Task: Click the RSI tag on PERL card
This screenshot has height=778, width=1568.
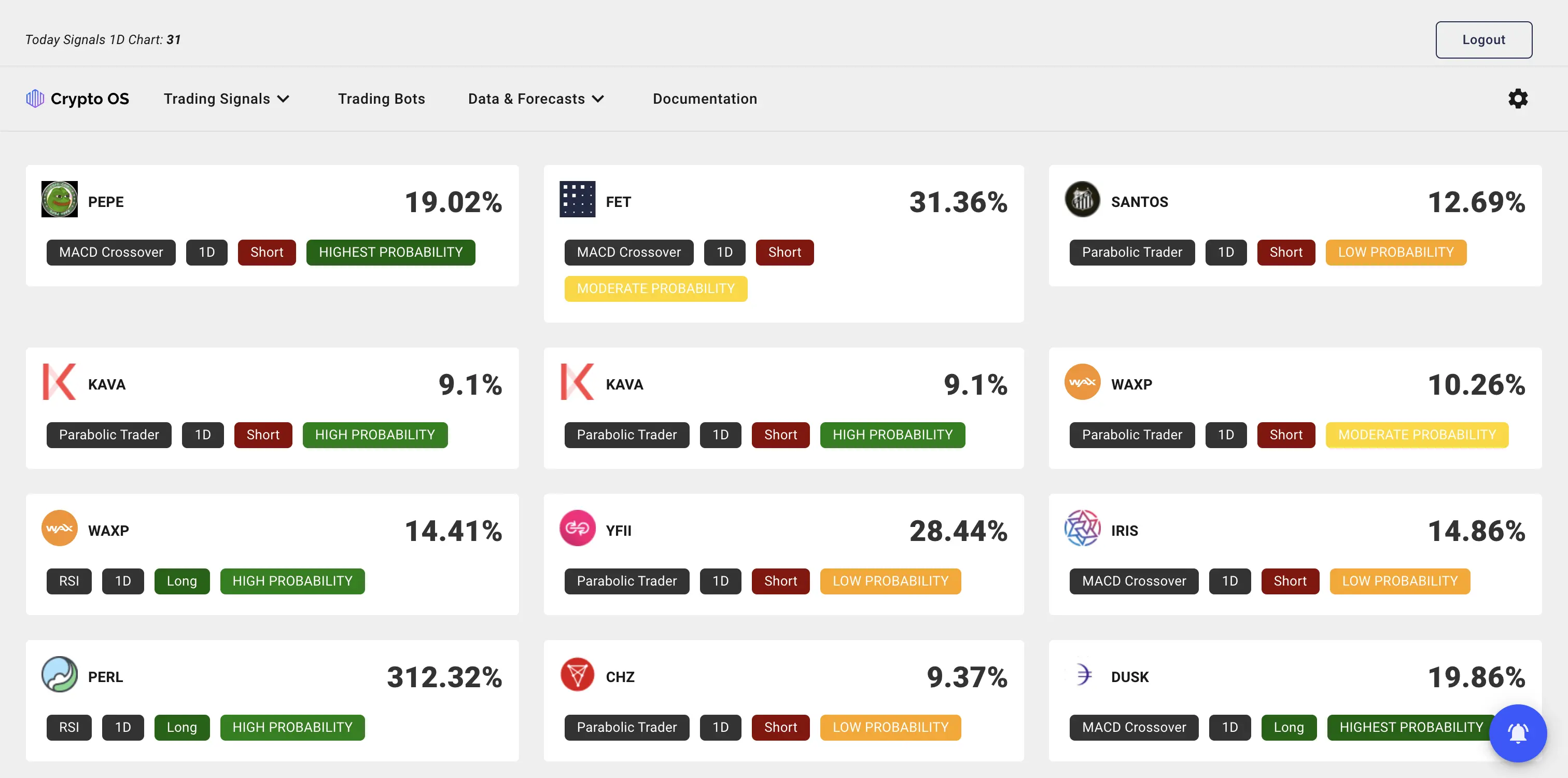Action: (x=69, y=727)
